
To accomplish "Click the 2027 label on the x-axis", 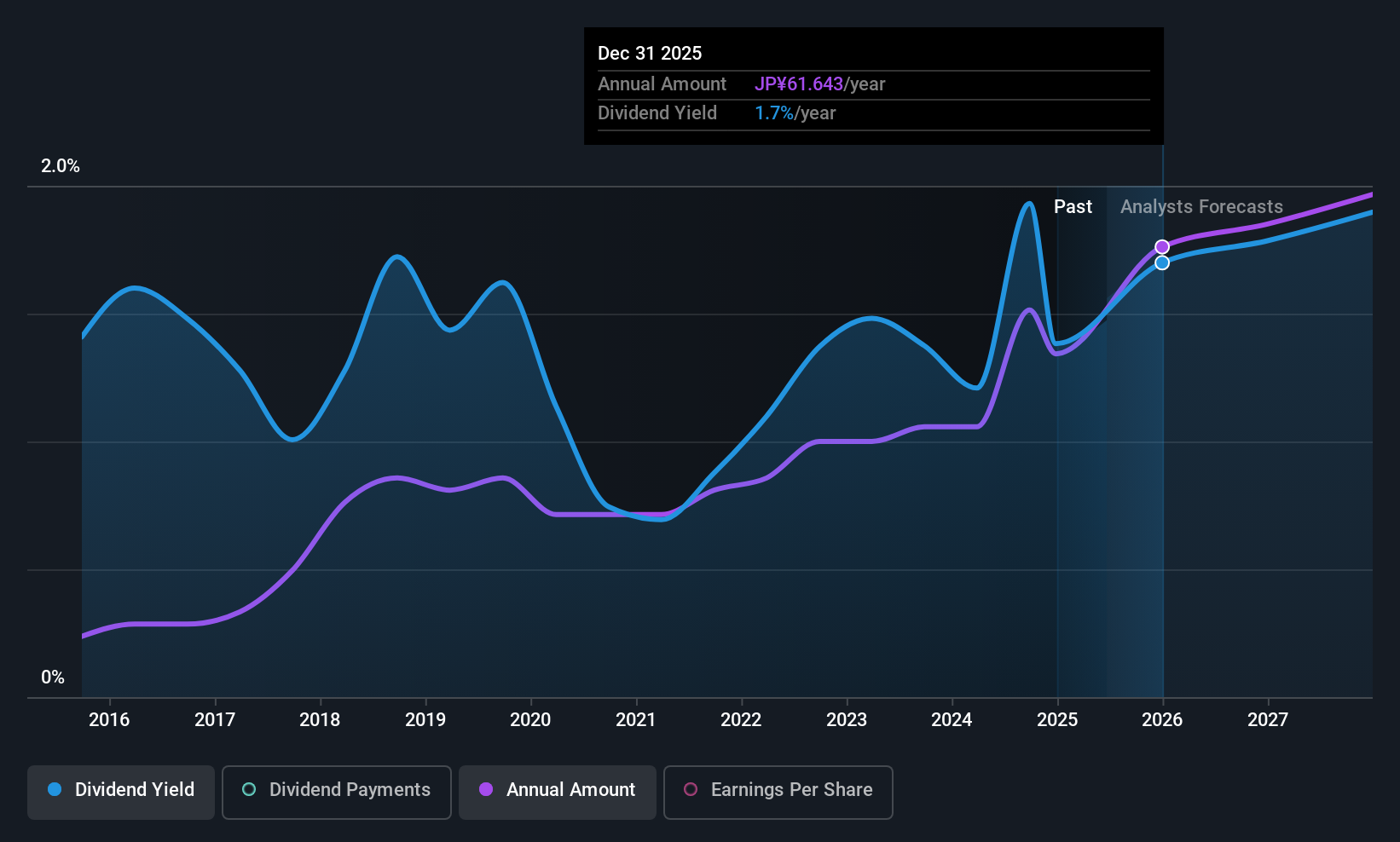I will (1268, 720).
